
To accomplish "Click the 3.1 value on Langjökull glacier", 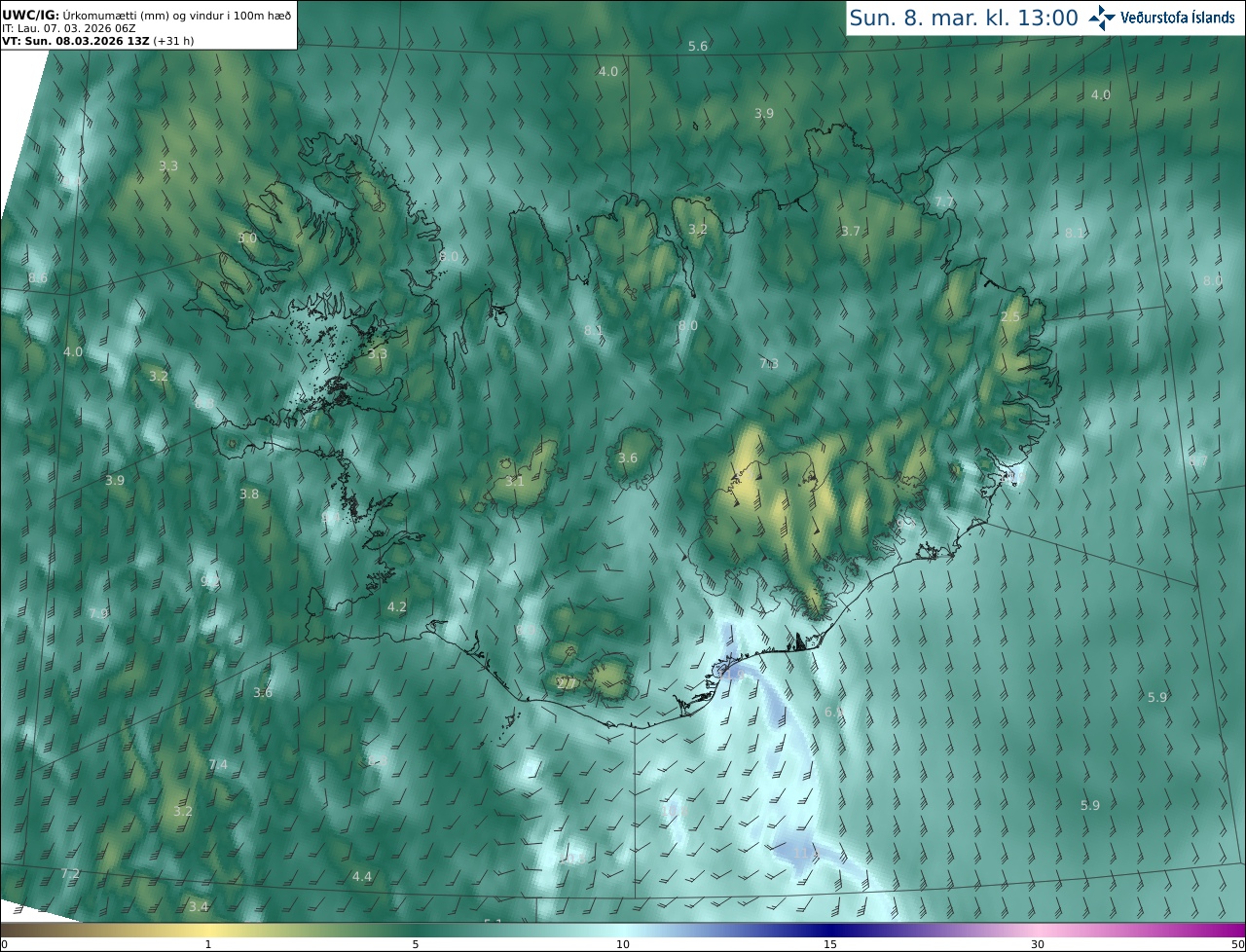I will point(515,481).
